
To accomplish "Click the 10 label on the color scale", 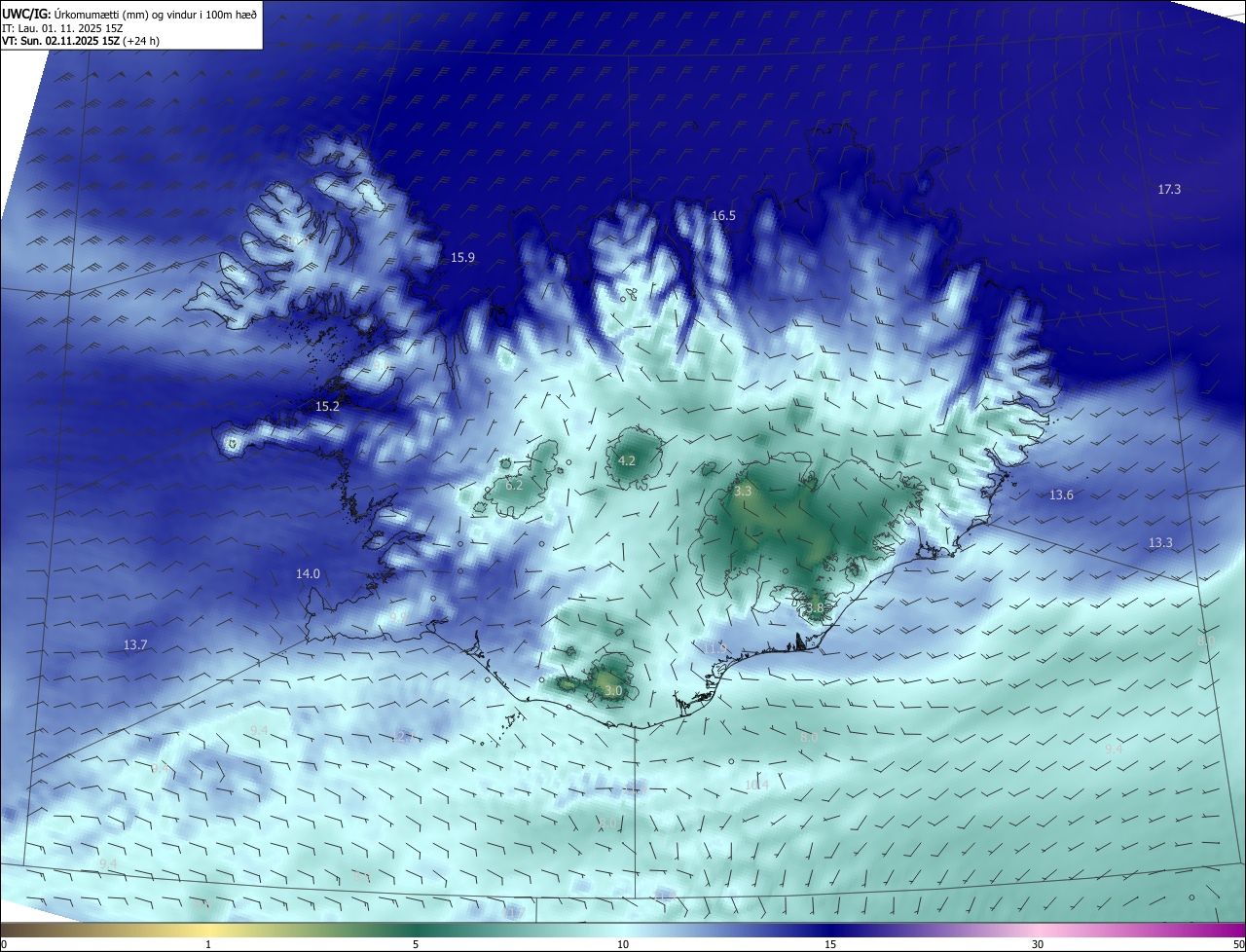I will coord(623,944).
